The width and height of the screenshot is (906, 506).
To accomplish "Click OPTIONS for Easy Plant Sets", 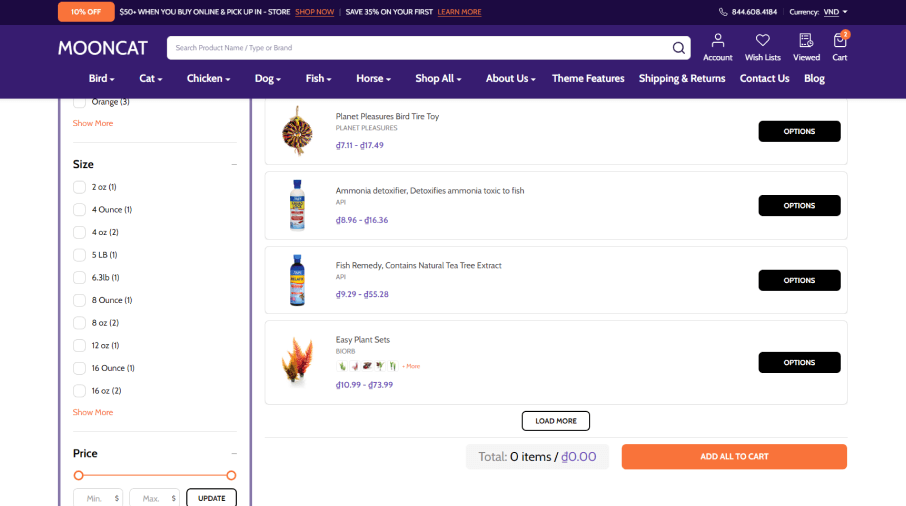I will tap(799, 362).
